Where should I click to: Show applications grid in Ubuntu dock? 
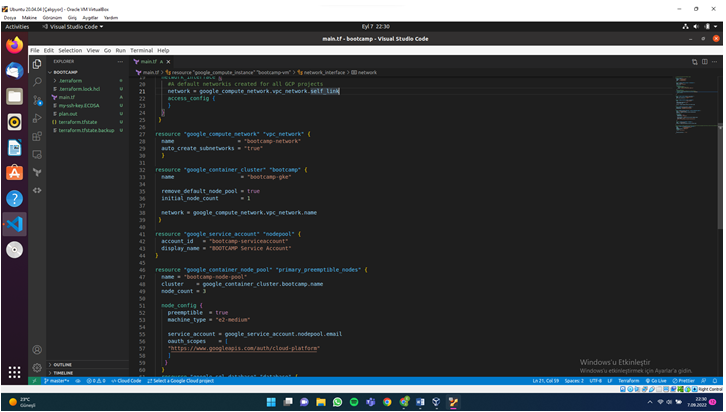point(14,372)
